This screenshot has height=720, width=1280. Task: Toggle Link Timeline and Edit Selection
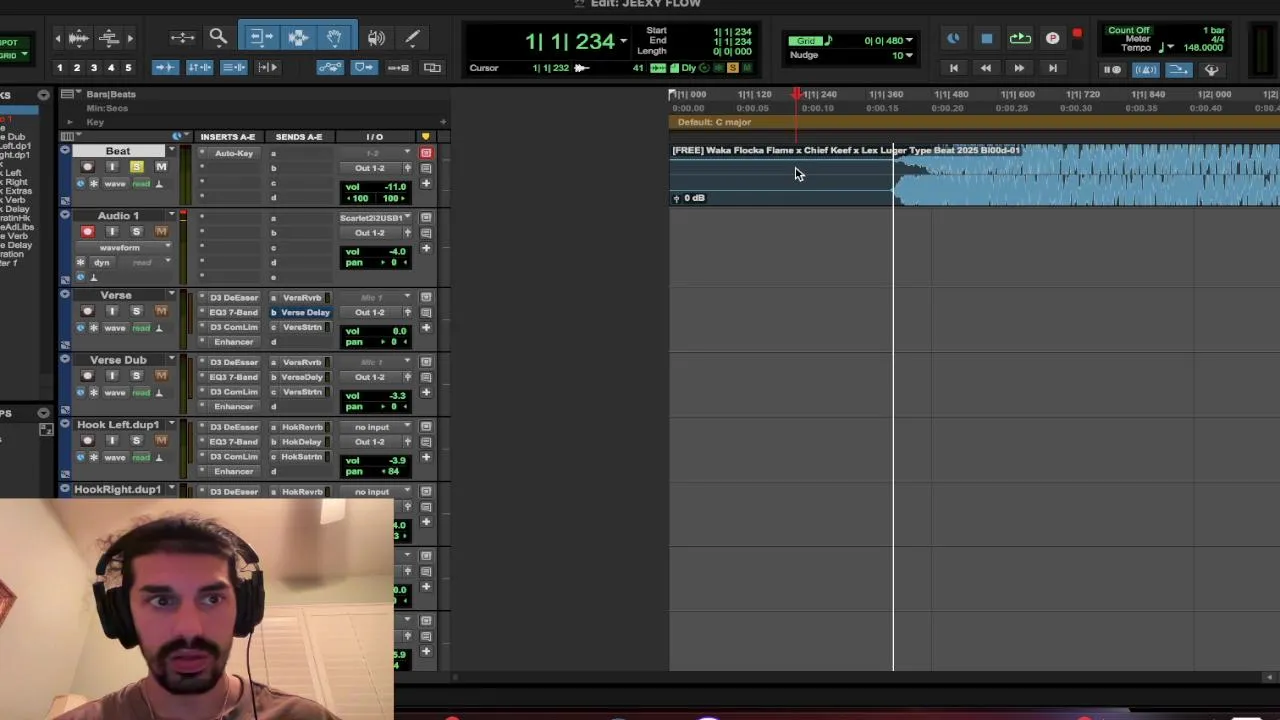[x=199, y=67]
